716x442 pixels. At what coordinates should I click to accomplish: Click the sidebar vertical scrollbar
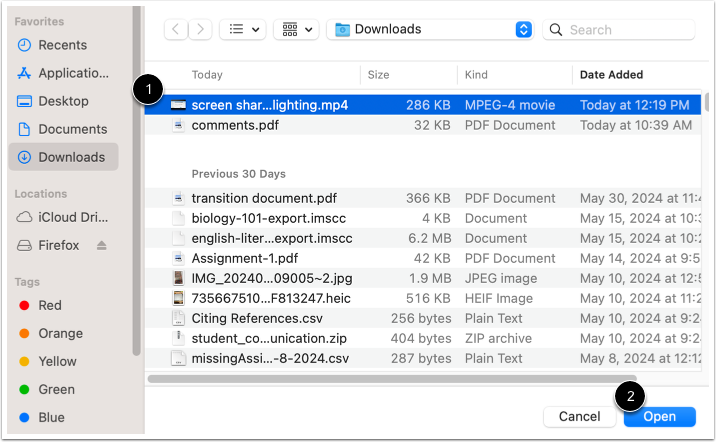pyautogui.click(x=136, y=180)
